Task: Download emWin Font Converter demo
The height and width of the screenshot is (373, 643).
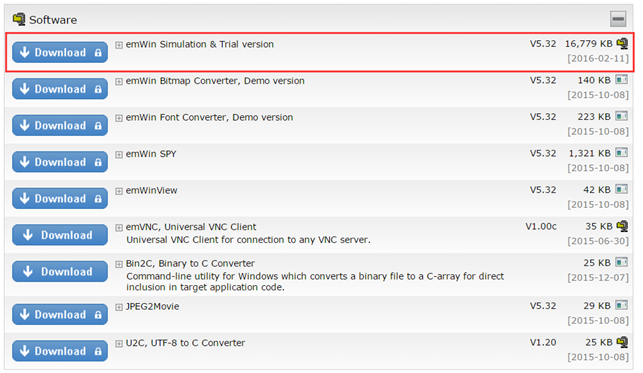Action: tap(60, 125)
